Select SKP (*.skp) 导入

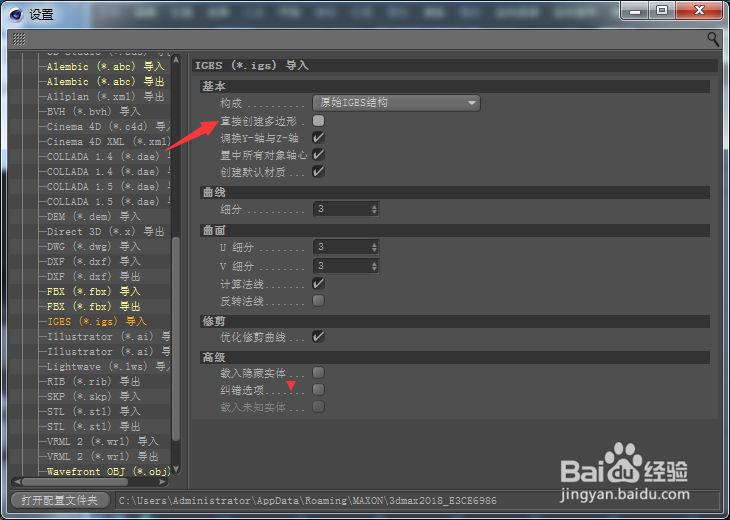point(94,396)
